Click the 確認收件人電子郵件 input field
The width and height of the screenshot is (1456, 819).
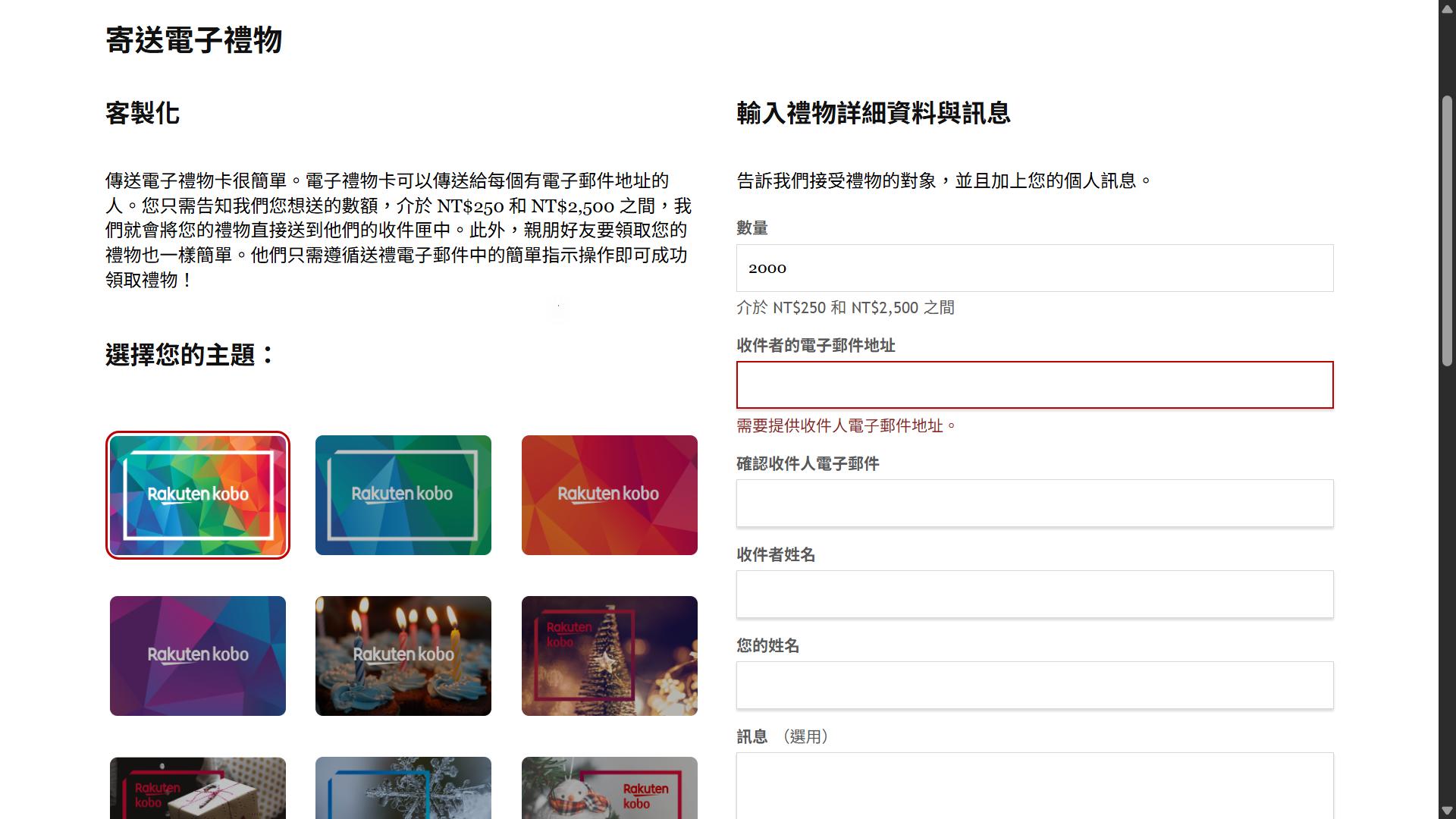1034,503
